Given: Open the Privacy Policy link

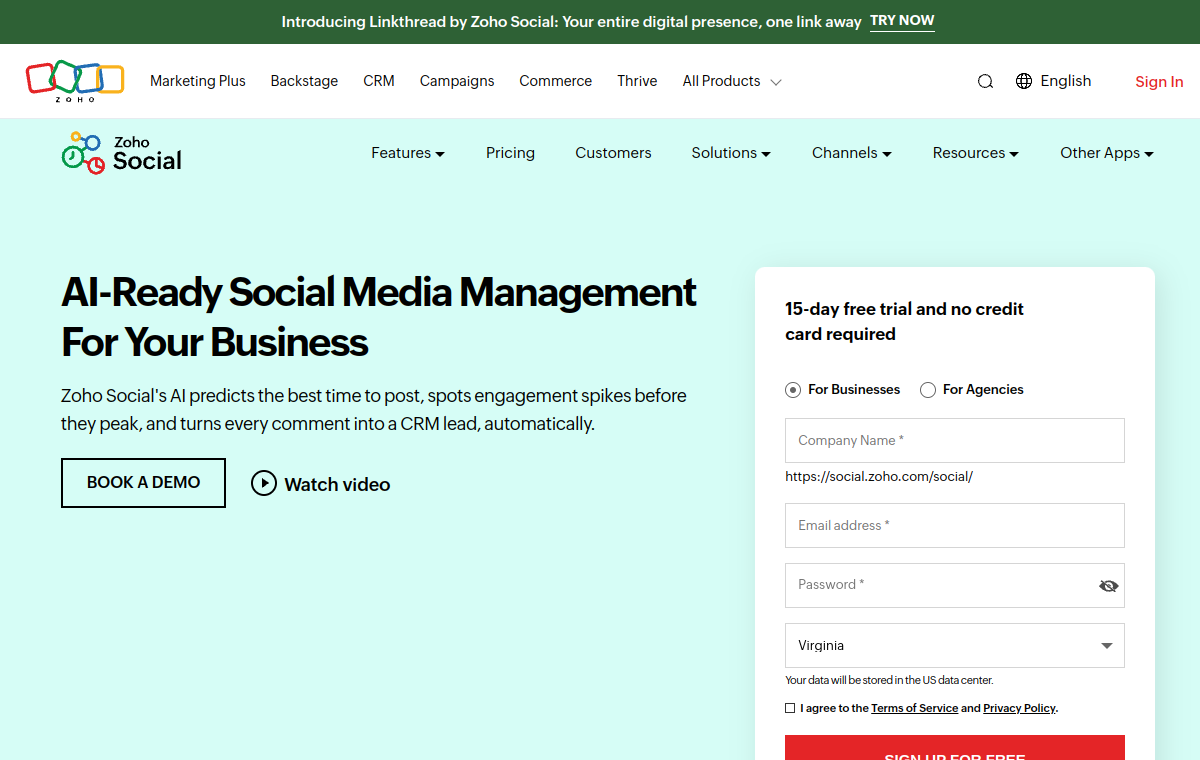Looking at the screenshot, I should point(1019,708).
